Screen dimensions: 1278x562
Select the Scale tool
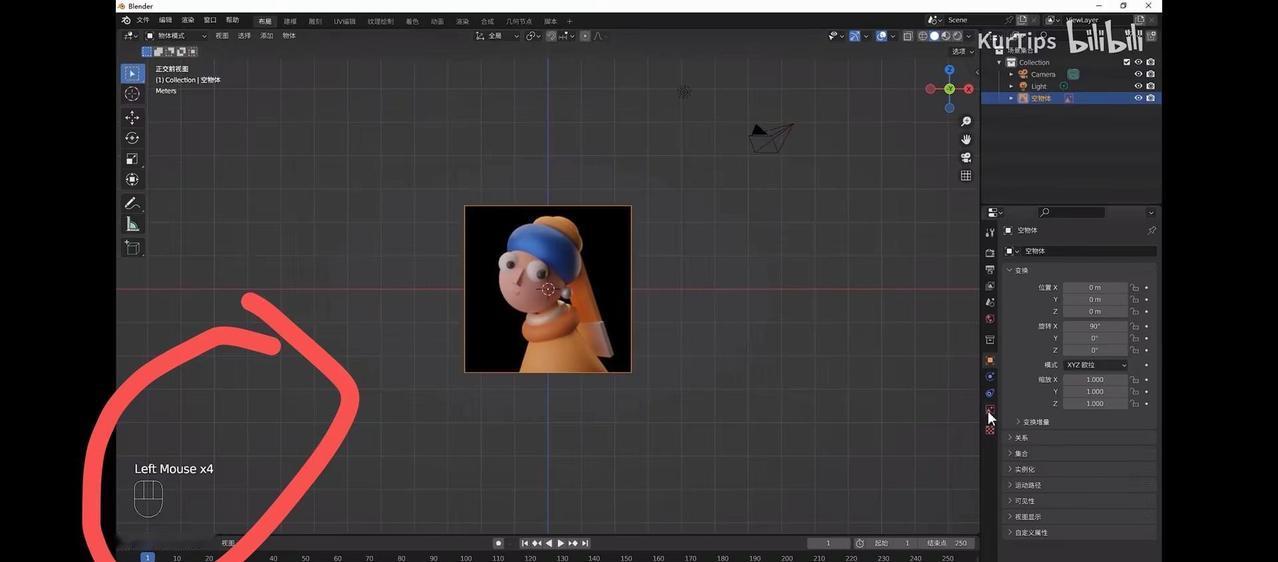coord(132,159)
